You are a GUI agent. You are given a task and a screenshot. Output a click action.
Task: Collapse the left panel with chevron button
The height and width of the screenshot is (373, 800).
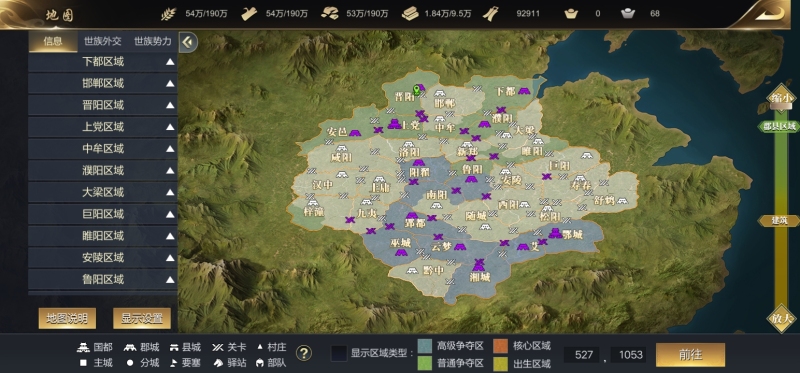click(x=188, y=42)
